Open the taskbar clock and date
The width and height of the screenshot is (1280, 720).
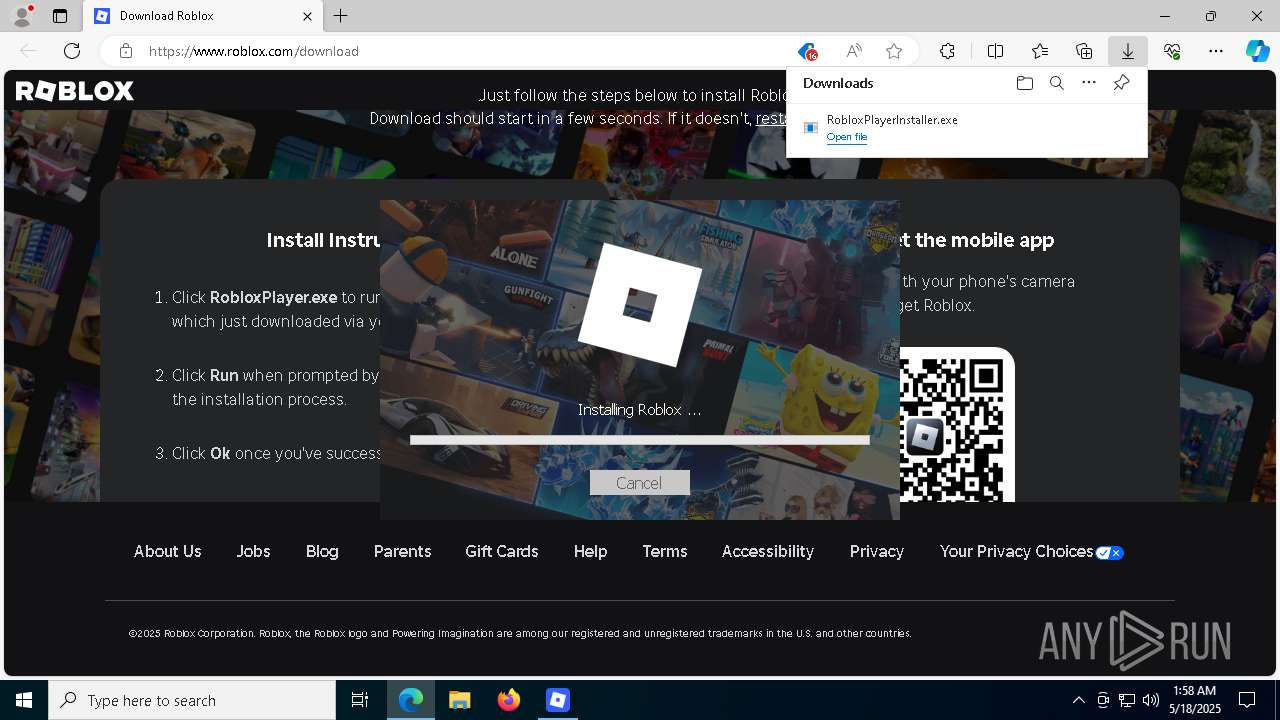click(x=1194, y=700)
